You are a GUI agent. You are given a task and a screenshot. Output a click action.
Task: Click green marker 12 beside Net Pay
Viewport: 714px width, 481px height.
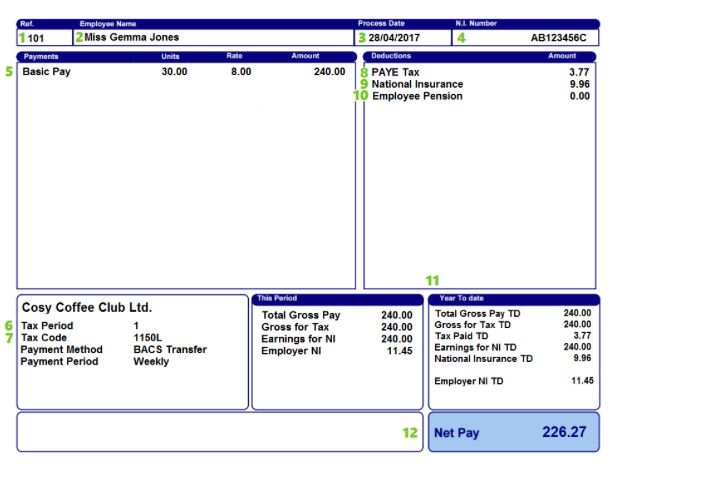tap(408, 433)
